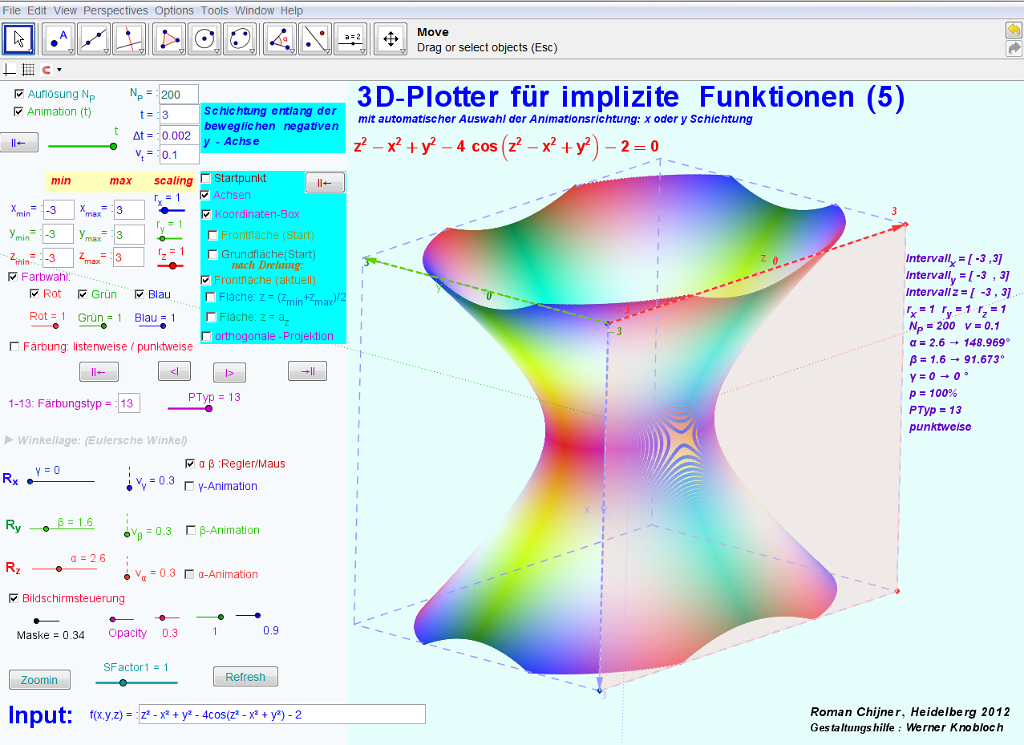Click the f(x,y,z) input field
This screenshot has width=1024, height=745.
[x=281, y=714]
